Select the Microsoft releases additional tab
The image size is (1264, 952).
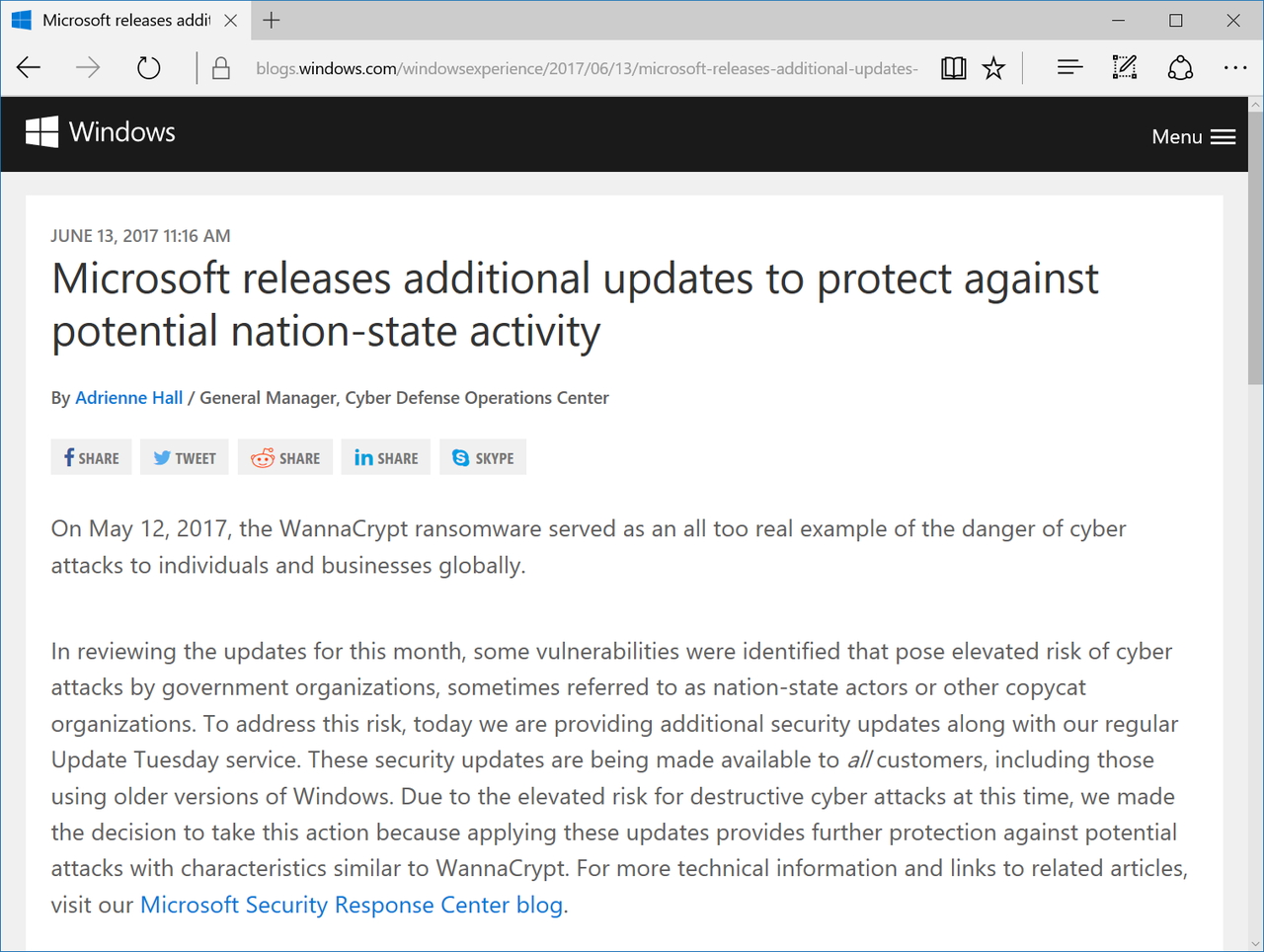coord(124,20)
